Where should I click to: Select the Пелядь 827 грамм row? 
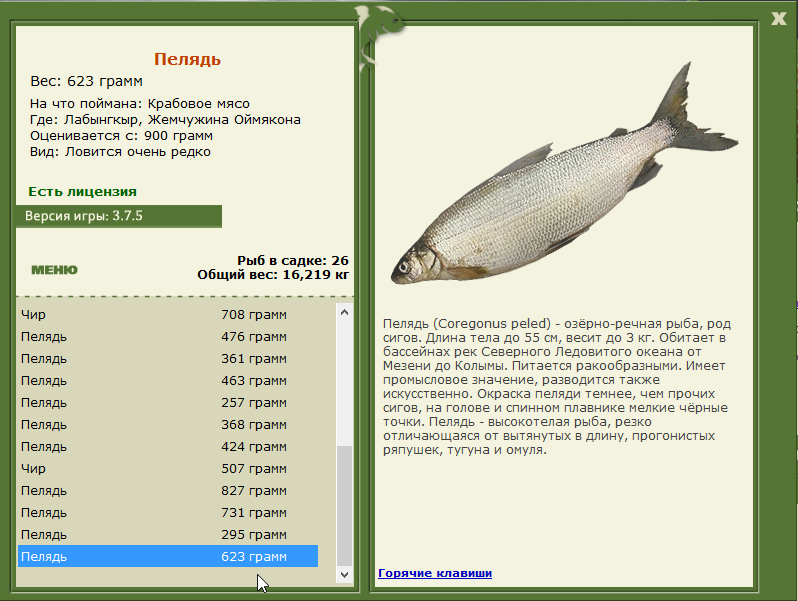pos(168,491)
